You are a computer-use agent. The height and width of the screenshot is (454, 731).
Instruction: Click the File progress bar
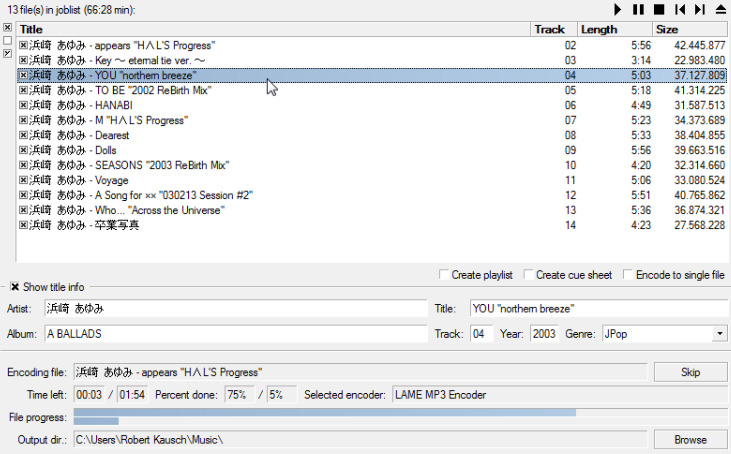pos(400,413)
